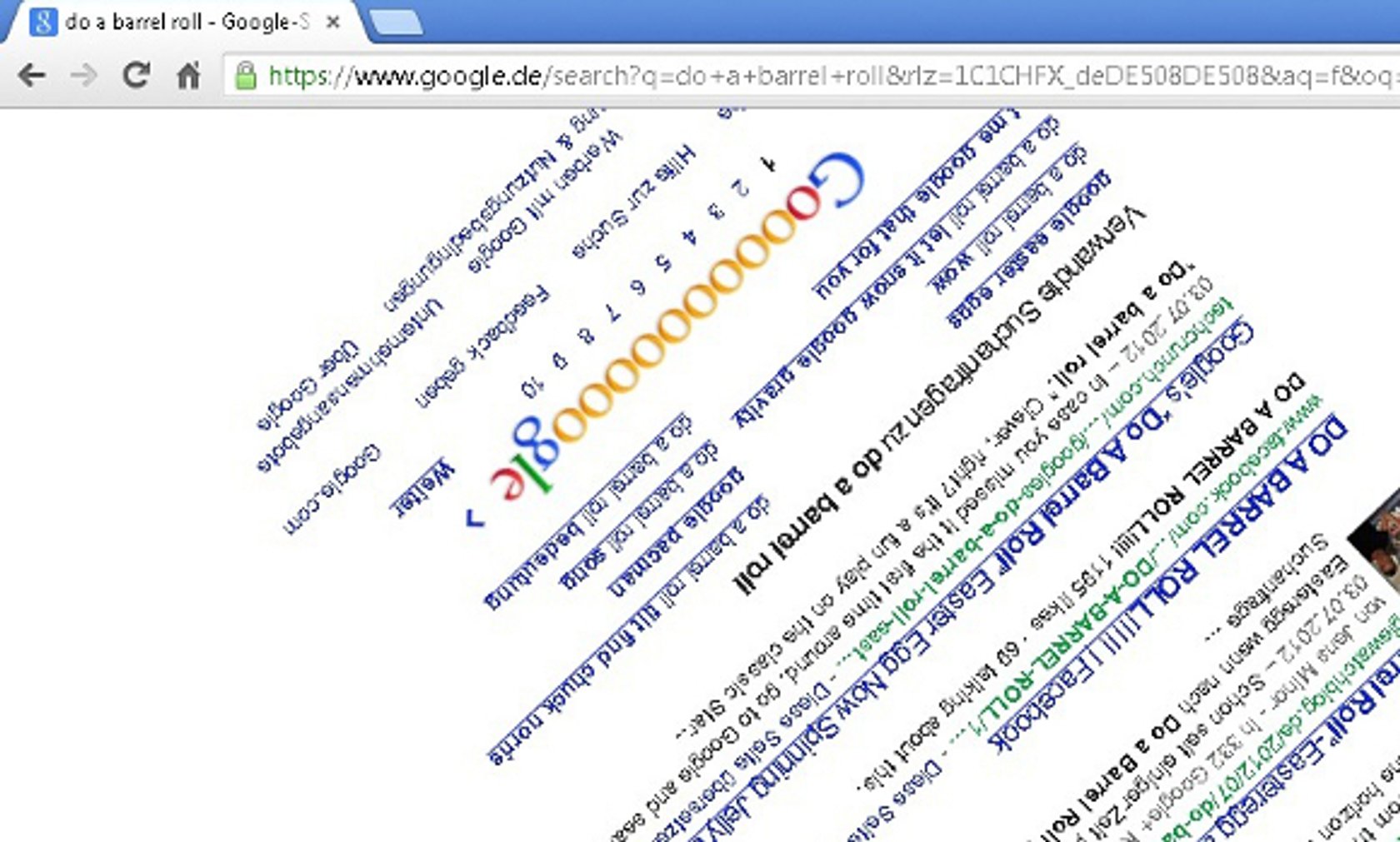Reload the page with the refresh icon

[136, 75]
